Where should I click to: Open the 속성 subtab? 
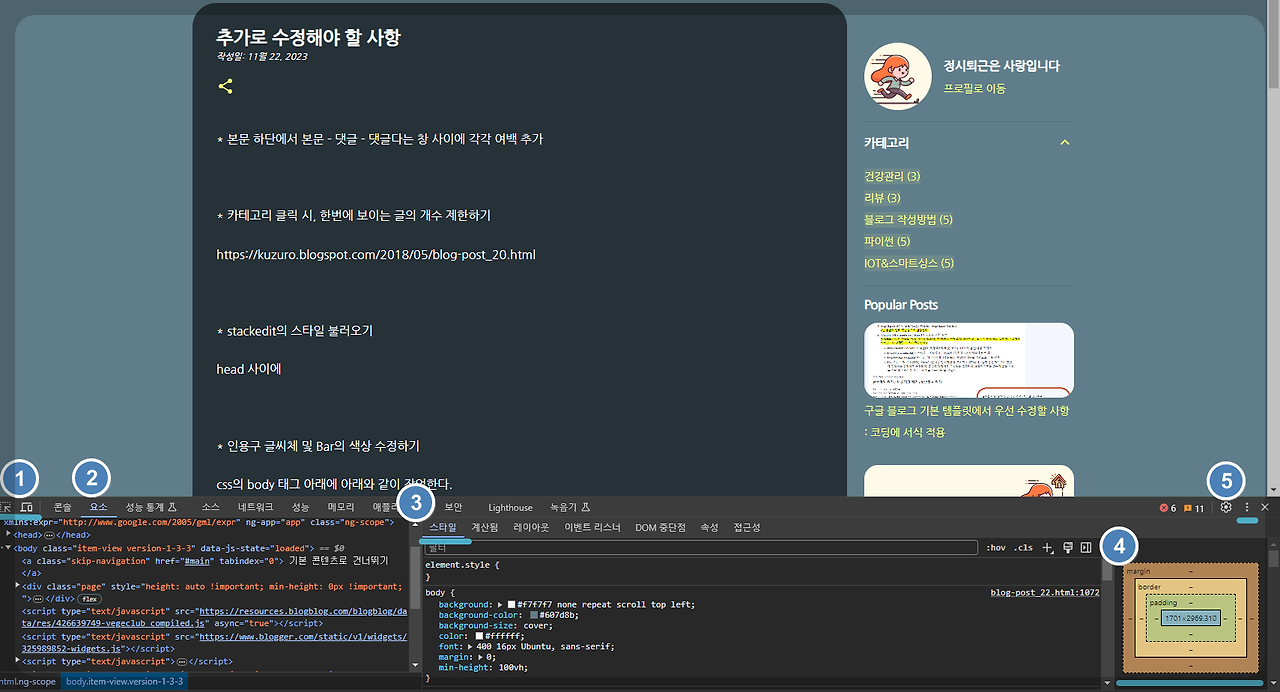tap(709, 527)
